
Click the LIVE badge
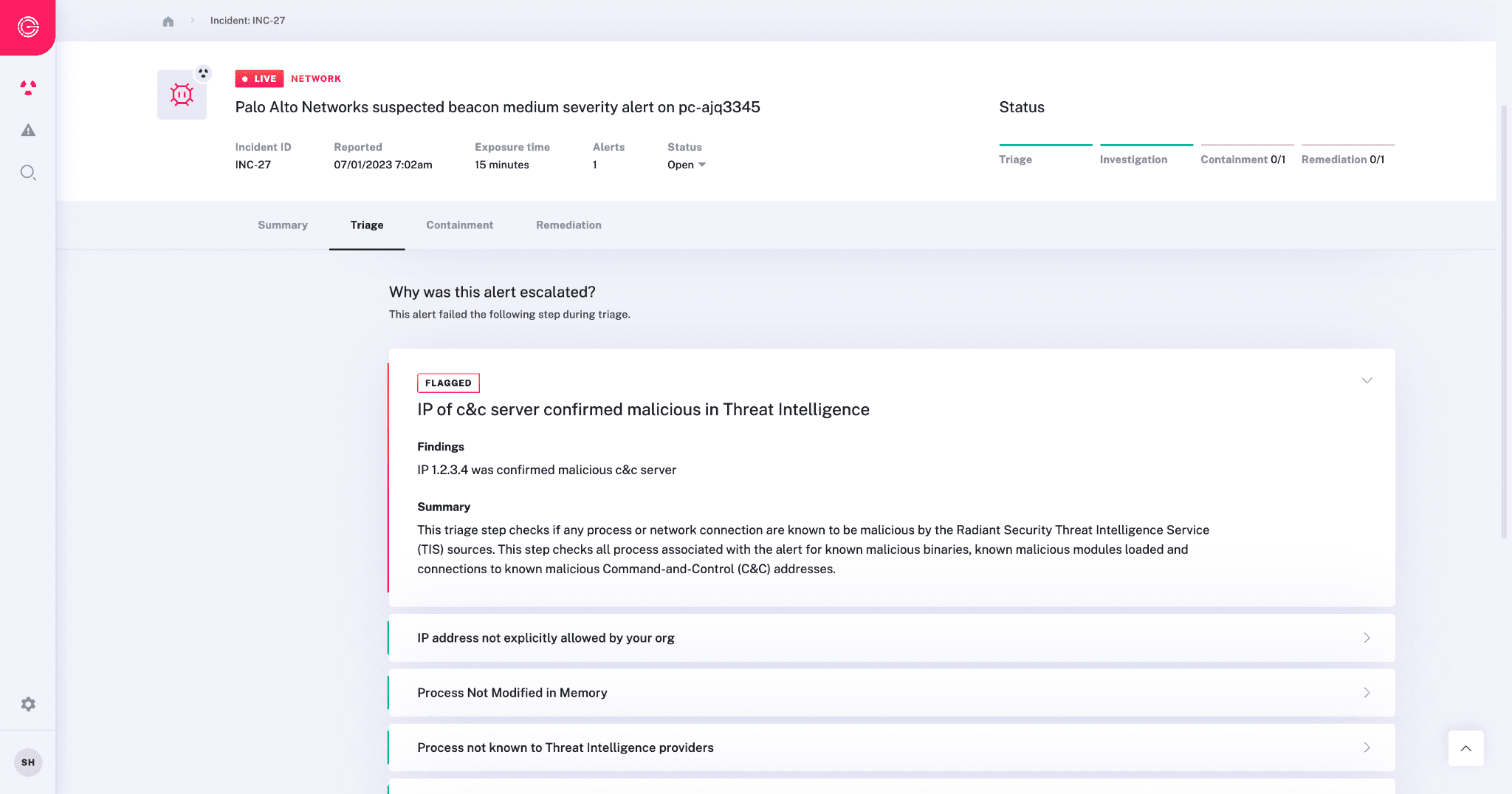(x=259, y=78)
